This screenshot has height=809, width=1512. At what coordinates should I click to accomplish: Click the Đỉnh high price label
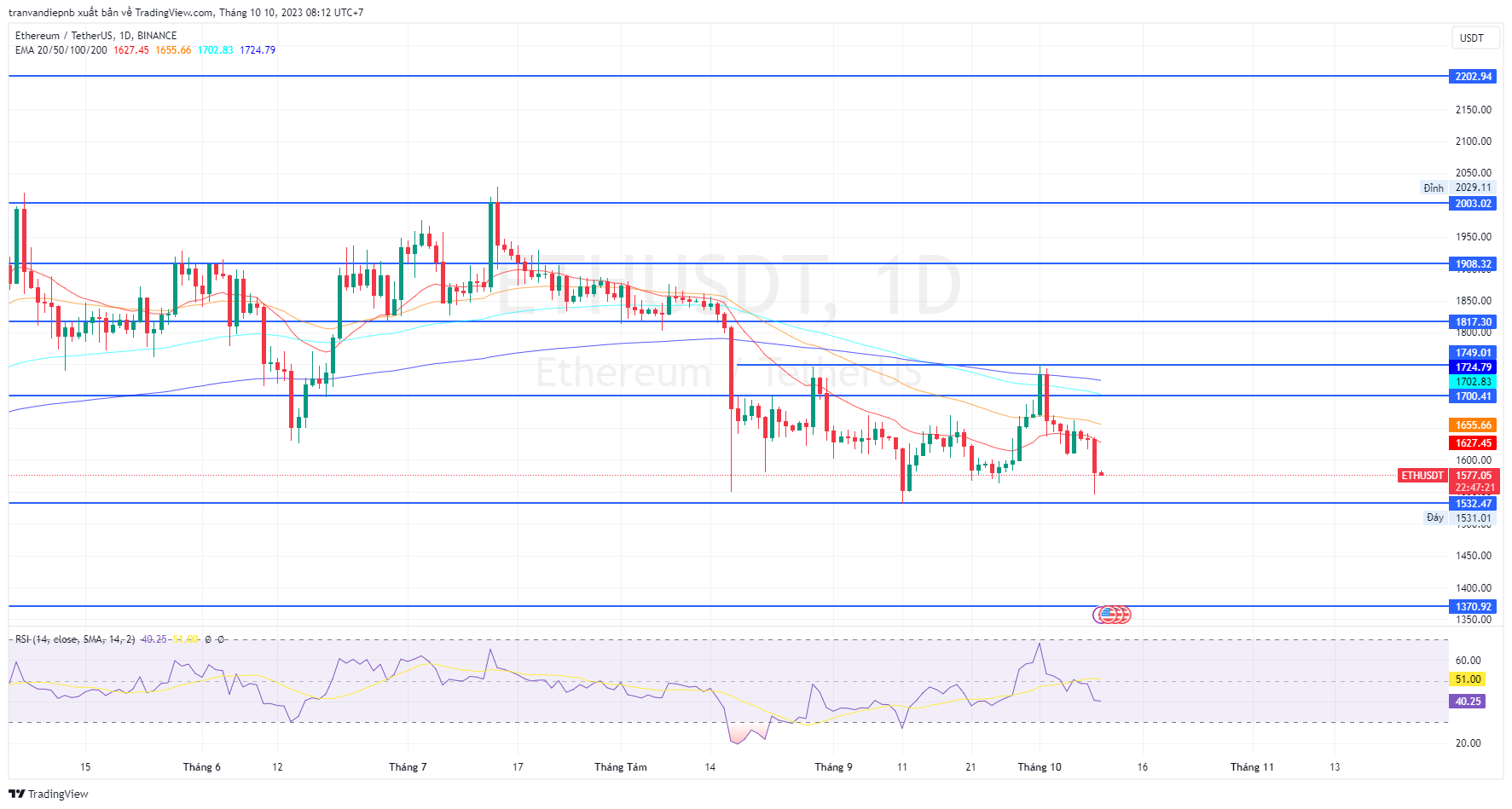[1434, 188]
